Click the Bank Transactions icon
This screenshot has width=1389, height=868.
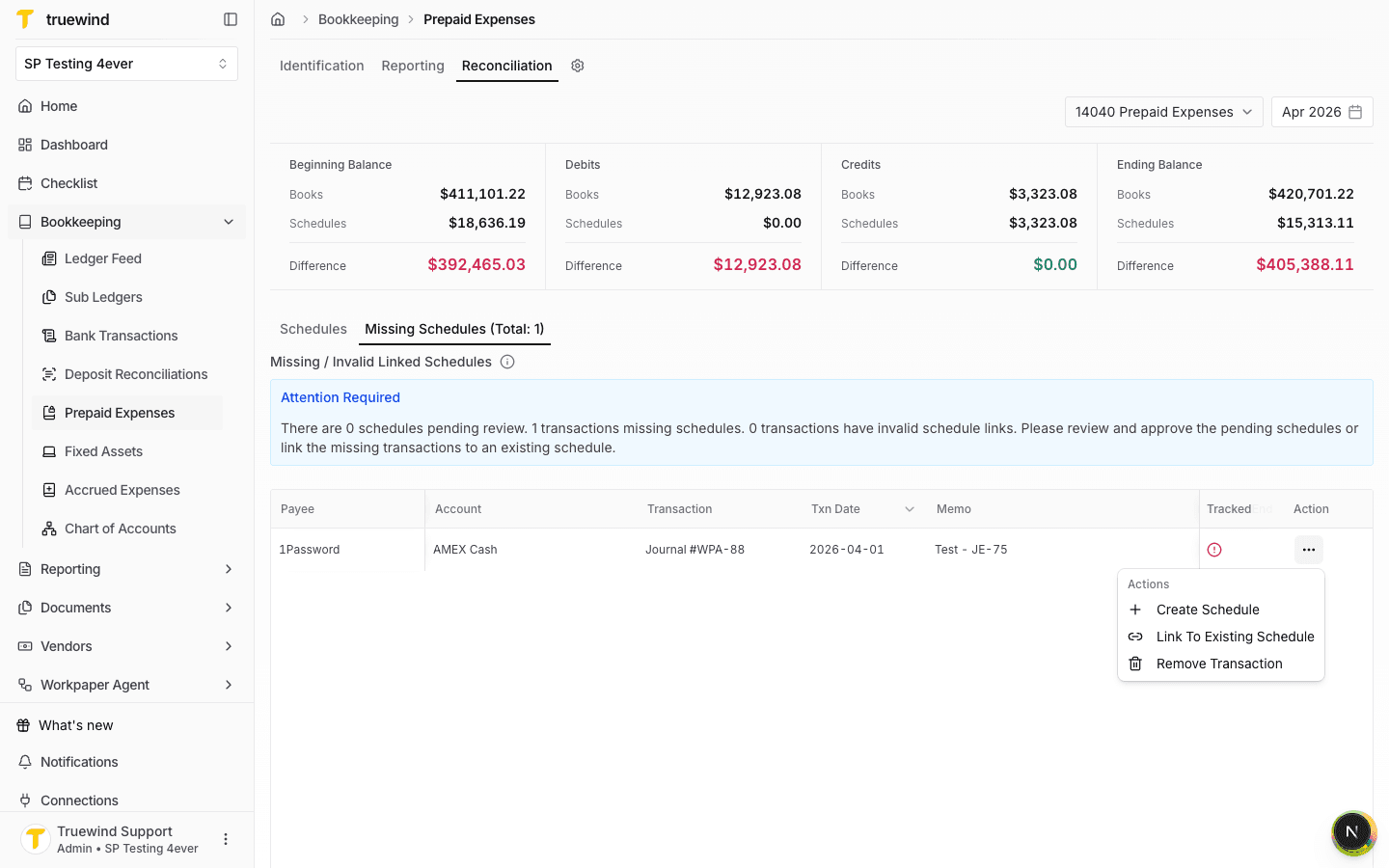(x=49, y=336)
